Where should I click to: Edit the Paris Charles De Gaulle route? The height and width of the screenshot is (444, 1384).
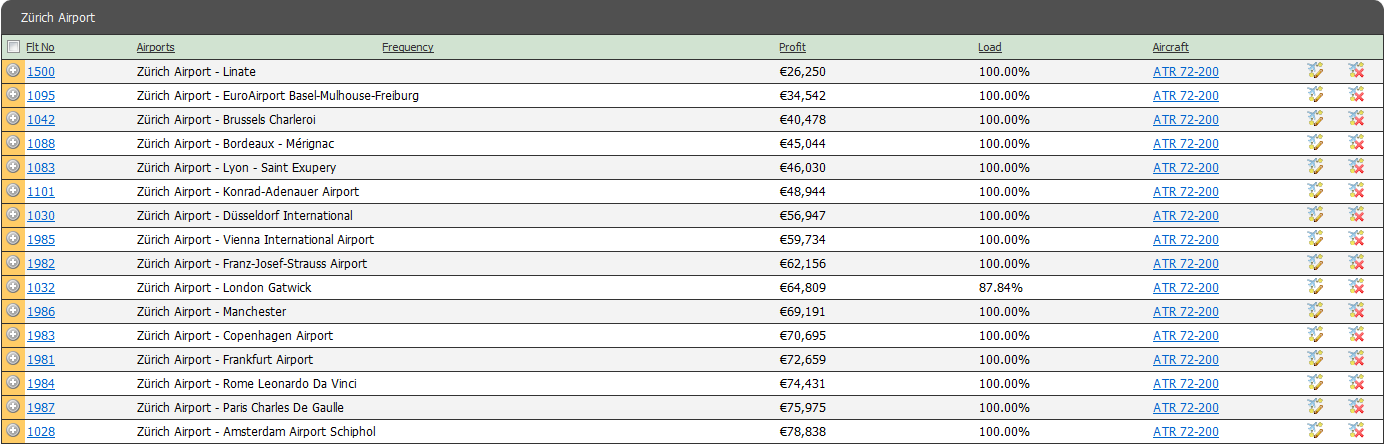pyautogui.click(x=1315, y=406)
